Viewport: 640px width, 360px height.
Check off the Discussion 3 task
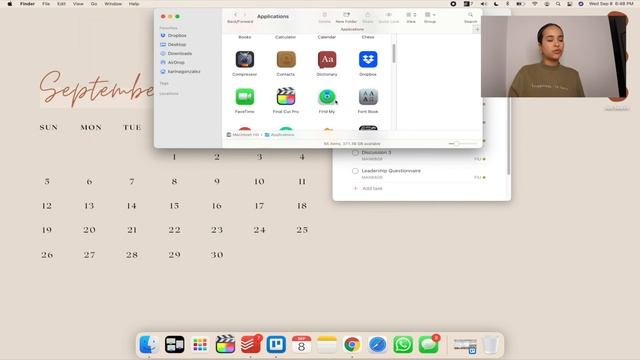coord(355,153)
